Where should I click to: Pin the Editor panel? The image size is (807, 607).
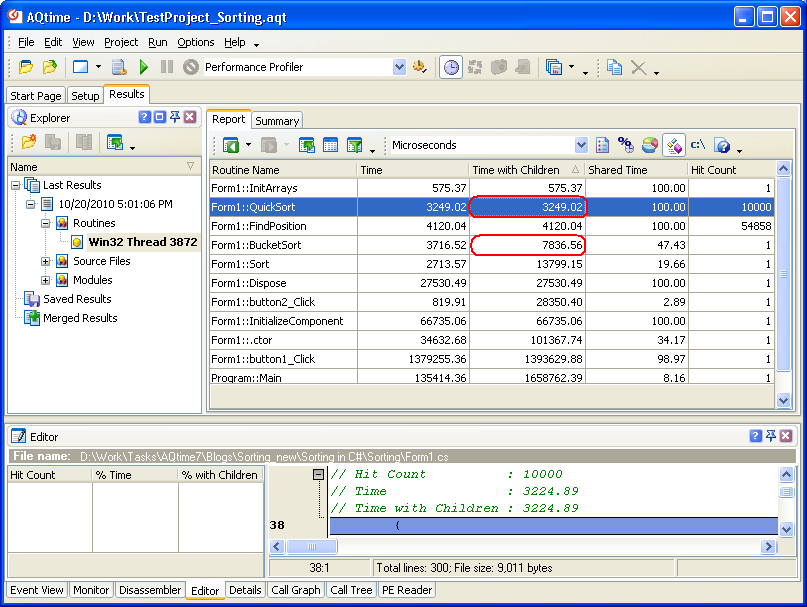click(x=771, y=436)
